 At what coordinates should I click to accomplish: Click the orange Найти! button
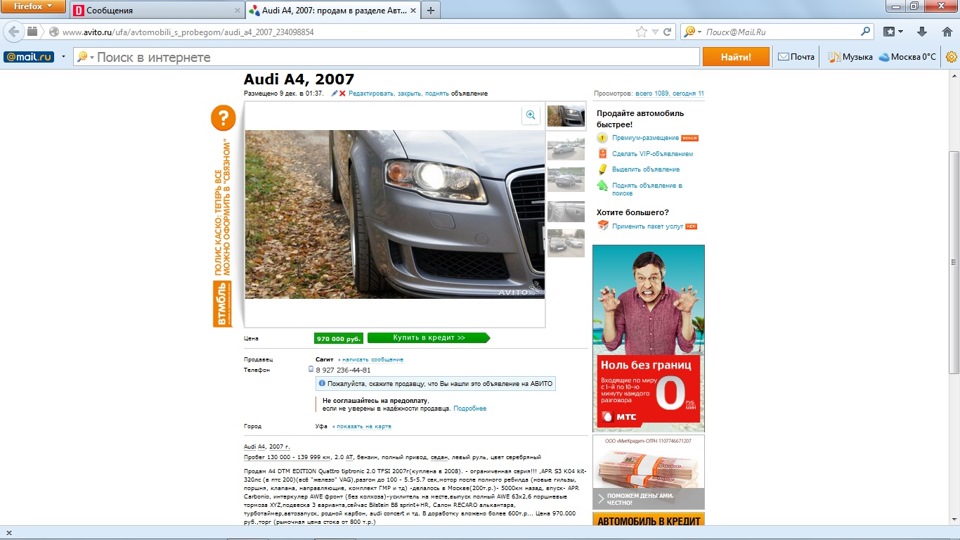coord(736,57)
